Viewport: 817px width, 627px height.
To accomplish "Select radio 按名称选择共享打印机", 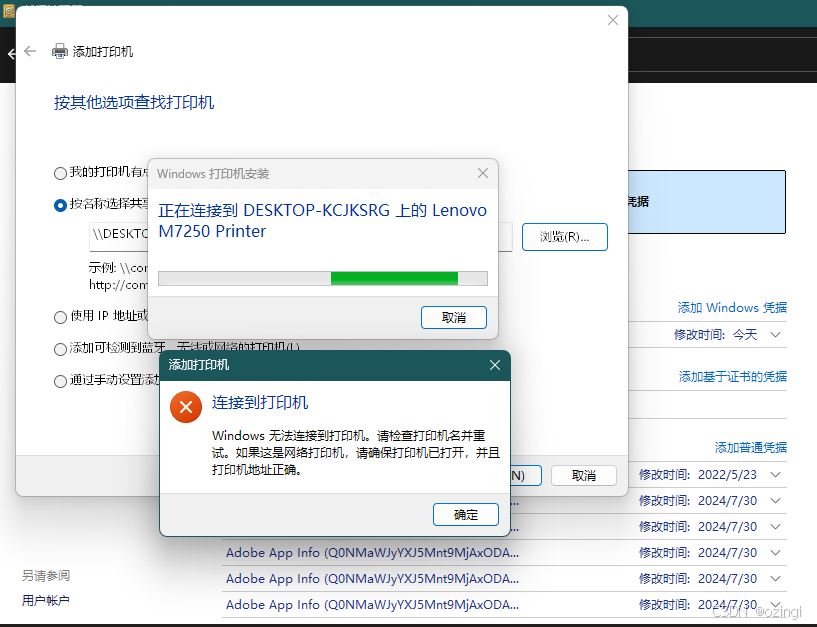I will click(x=60, y=205).
